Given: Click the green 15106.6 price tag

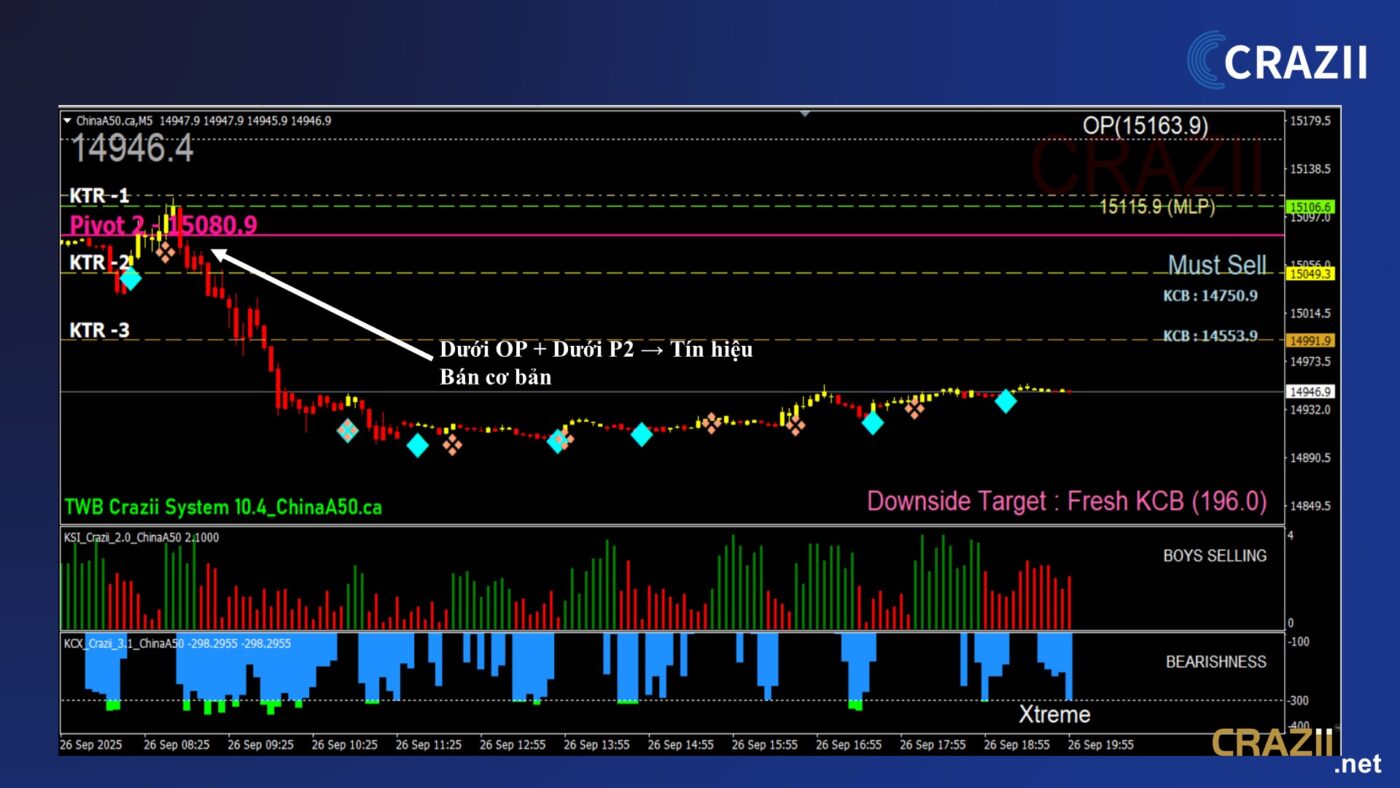Looking at the screenshot, I should click(x=1312, y=207).
